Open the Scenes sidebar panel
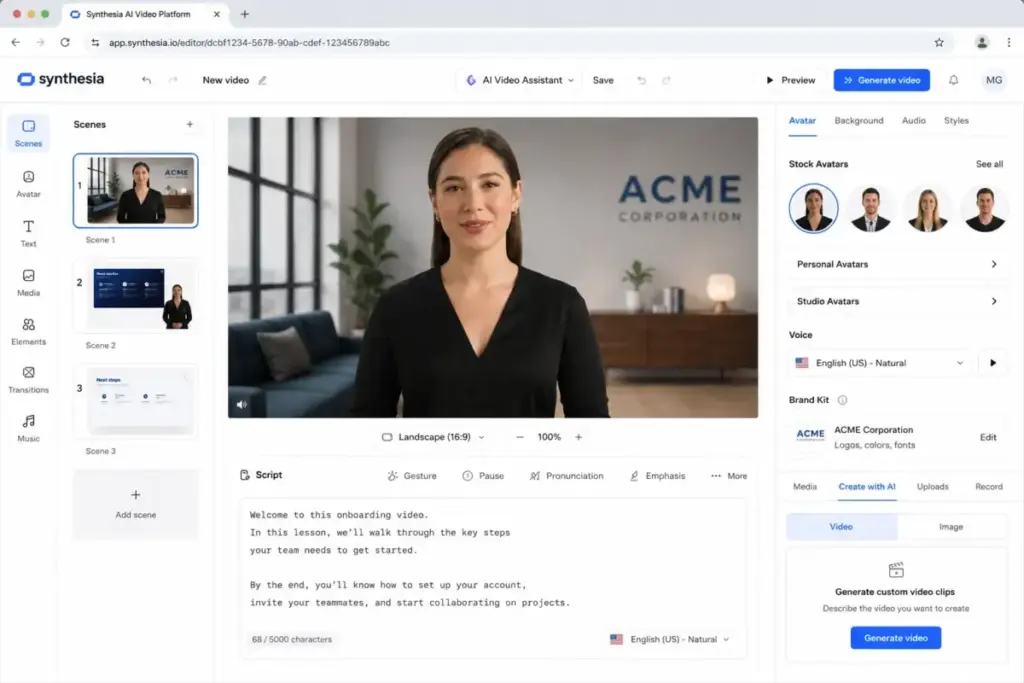Screen dimensions: 1024x683 [x=28, y=133]
